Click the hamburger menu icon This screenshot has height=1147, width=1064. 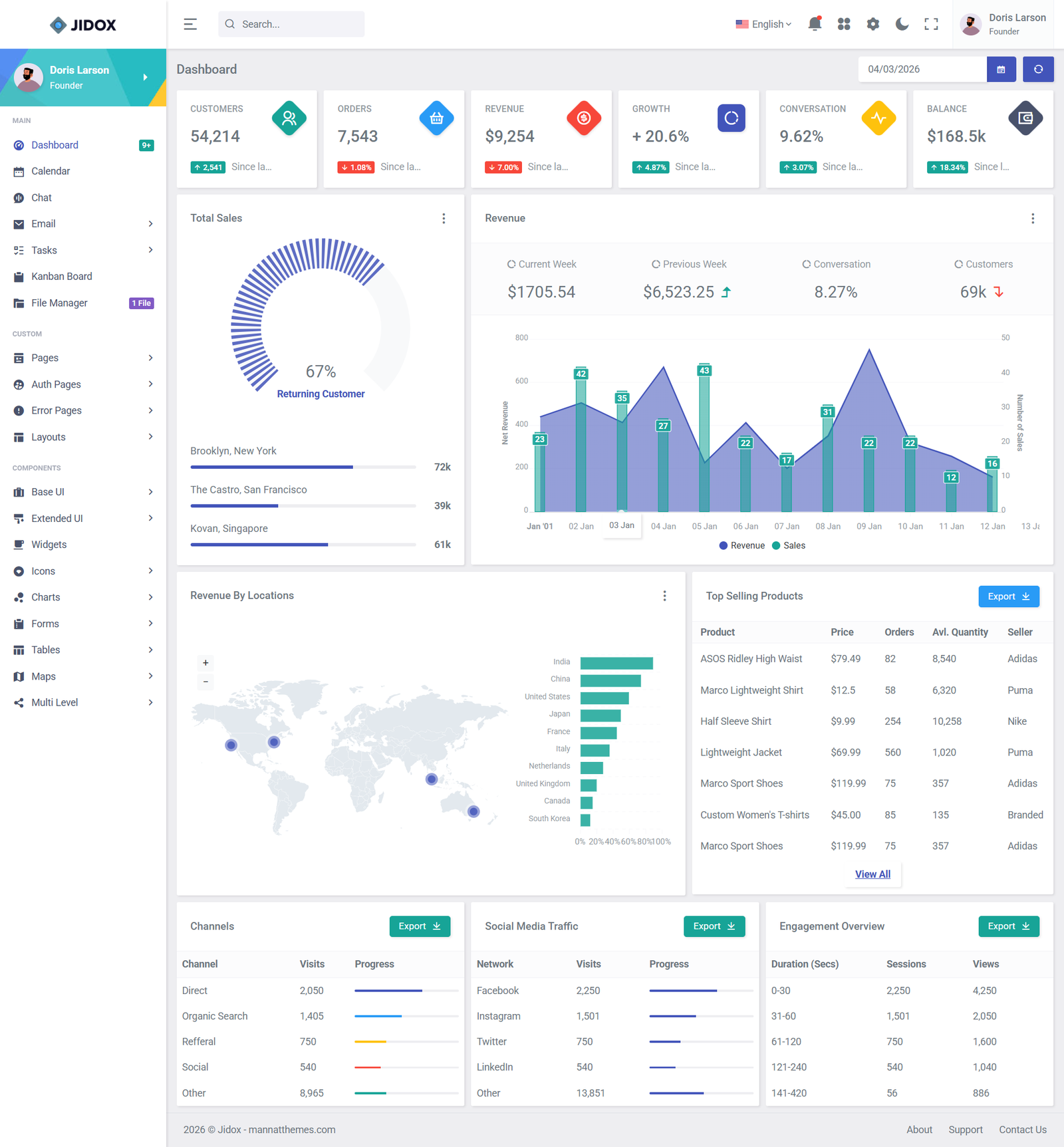(x=190, y=24)
